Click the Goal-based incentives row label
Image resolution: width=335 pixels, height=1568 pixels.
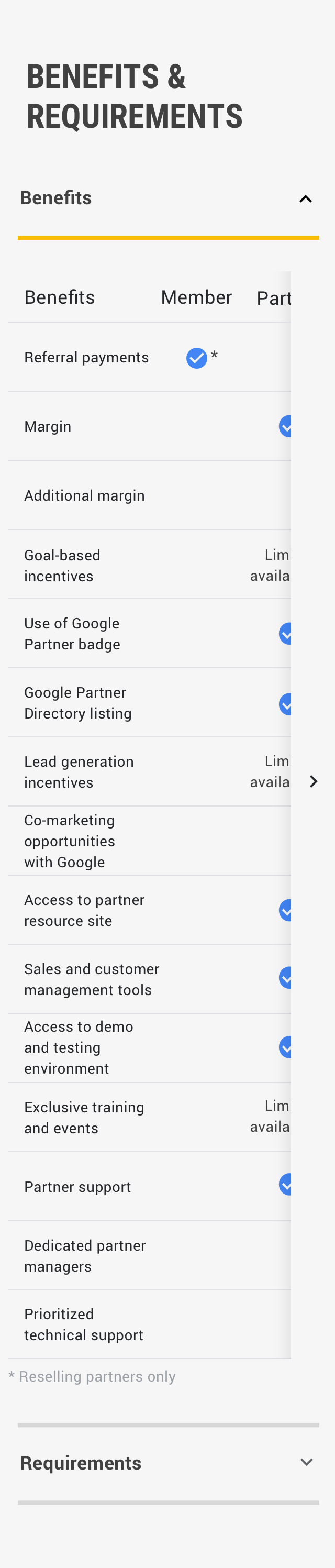(62, 566)
